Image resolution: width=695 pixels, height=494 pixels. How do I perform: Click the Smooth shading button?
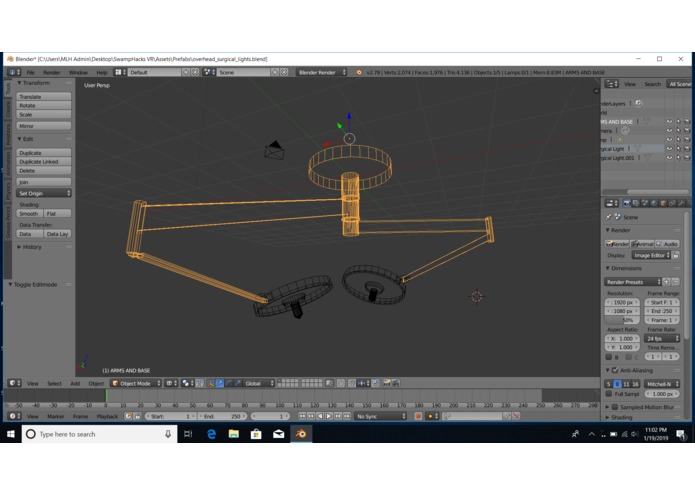tap(29, 214)
